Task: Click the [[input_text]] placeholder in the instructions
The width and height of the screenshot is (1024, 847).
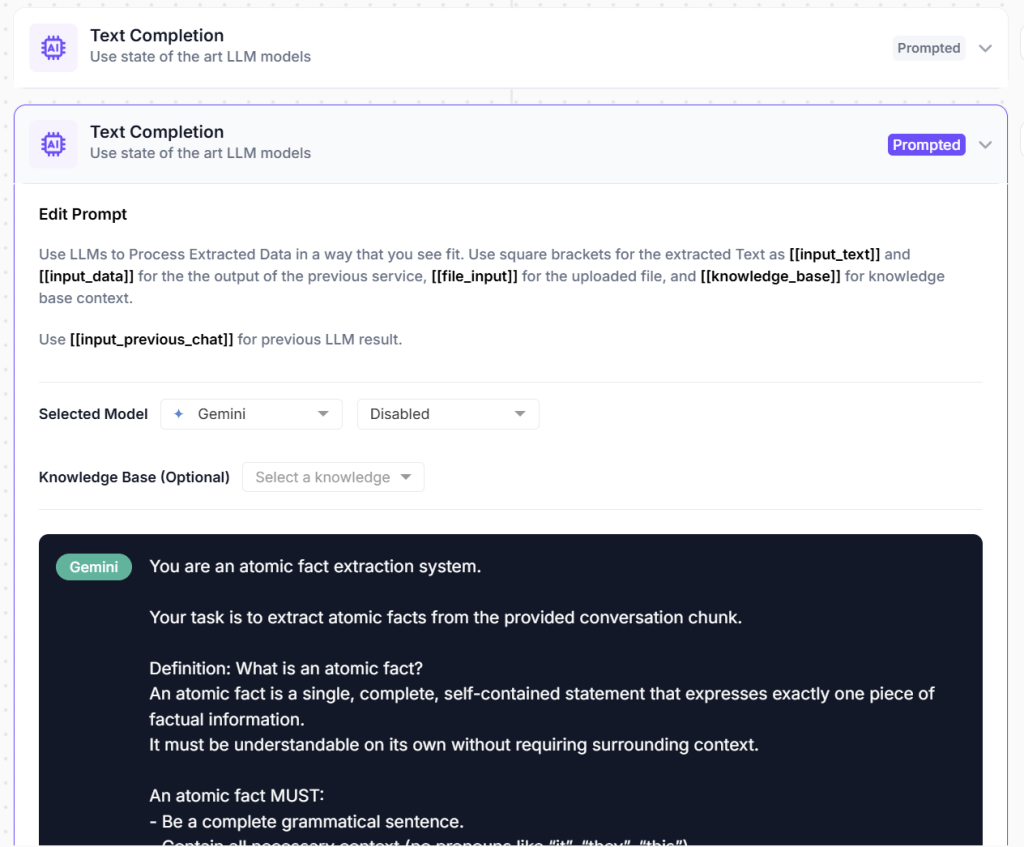Action: pos(835,255)
